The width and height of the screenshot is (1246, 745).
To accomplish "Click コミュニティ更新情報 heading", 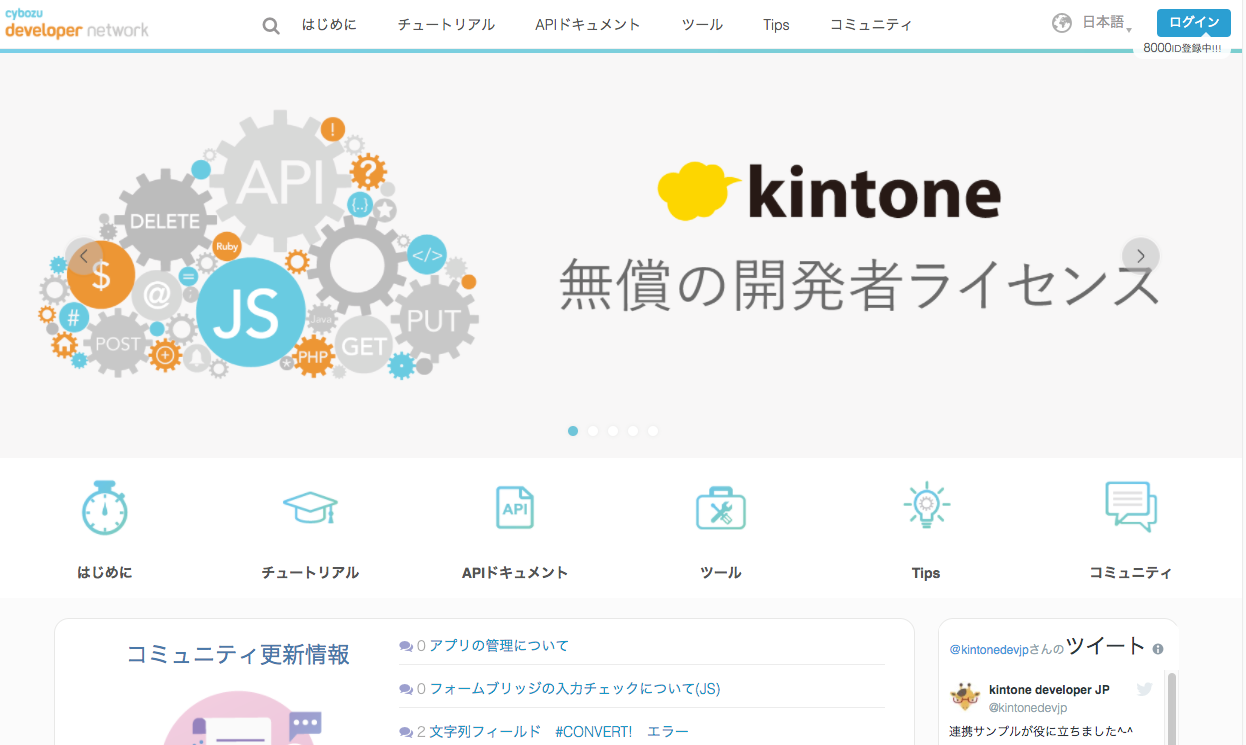I will (238, 655).
